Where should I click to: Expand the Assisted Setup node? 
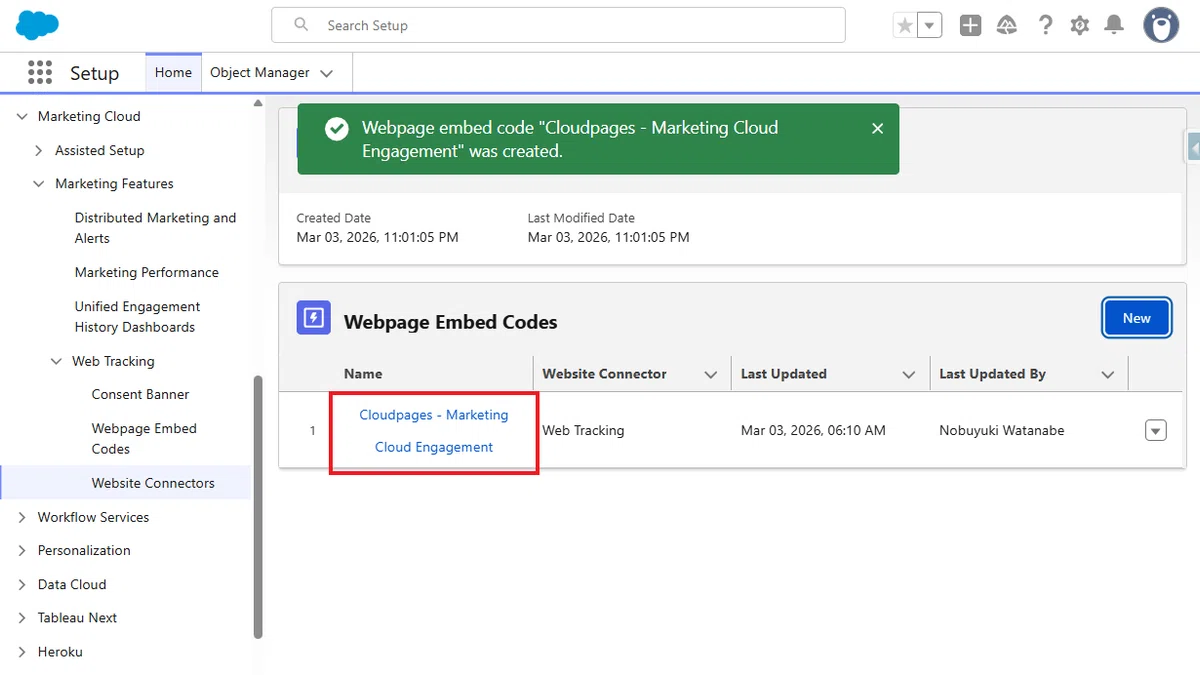[x=39, y=151]
